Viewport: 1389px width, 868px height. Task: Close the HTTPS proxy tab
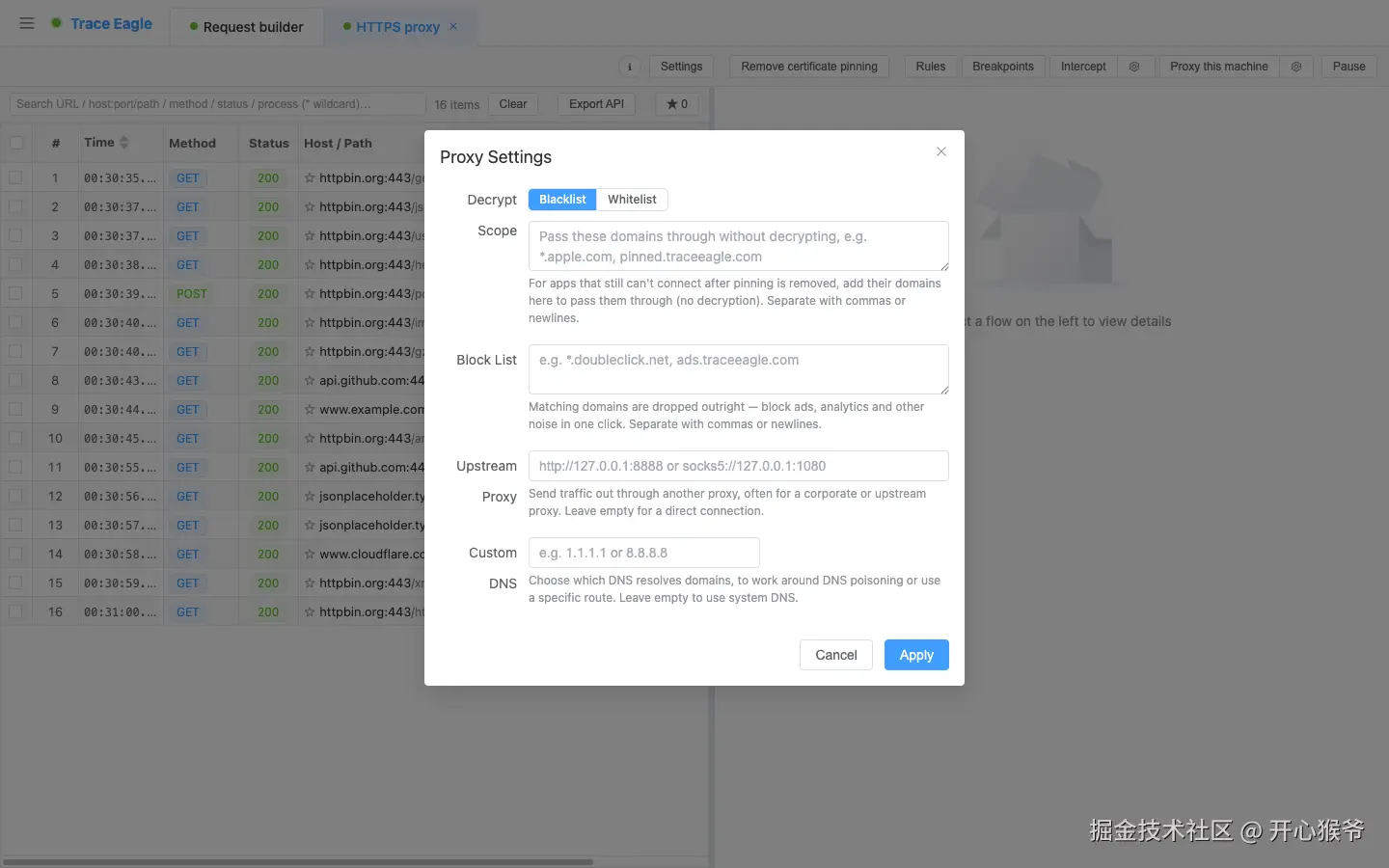454,26
